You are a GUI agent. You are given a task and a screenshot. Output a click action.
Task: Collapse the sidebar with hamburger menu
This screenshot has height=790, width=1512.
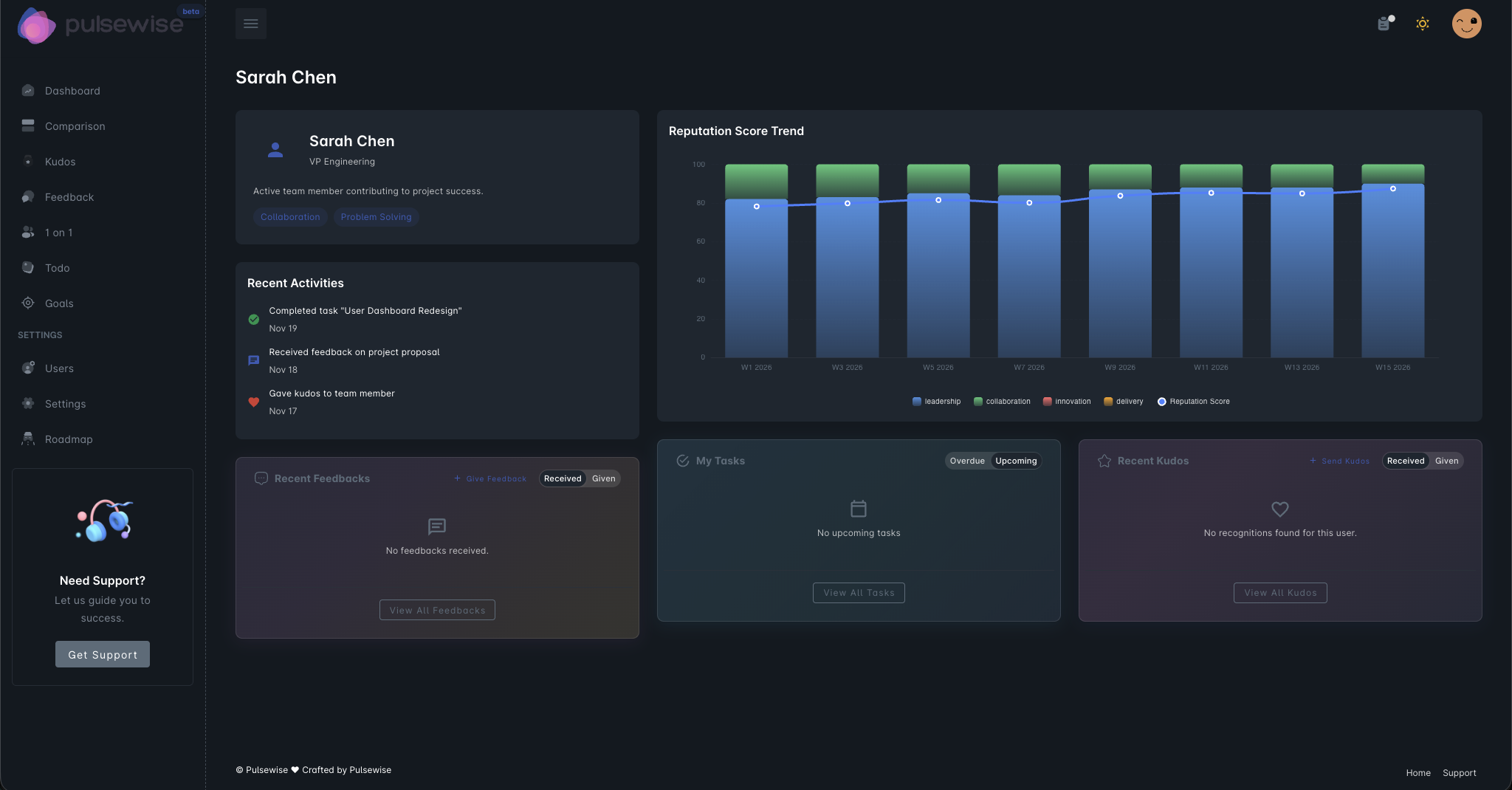[x=251, y=23]
